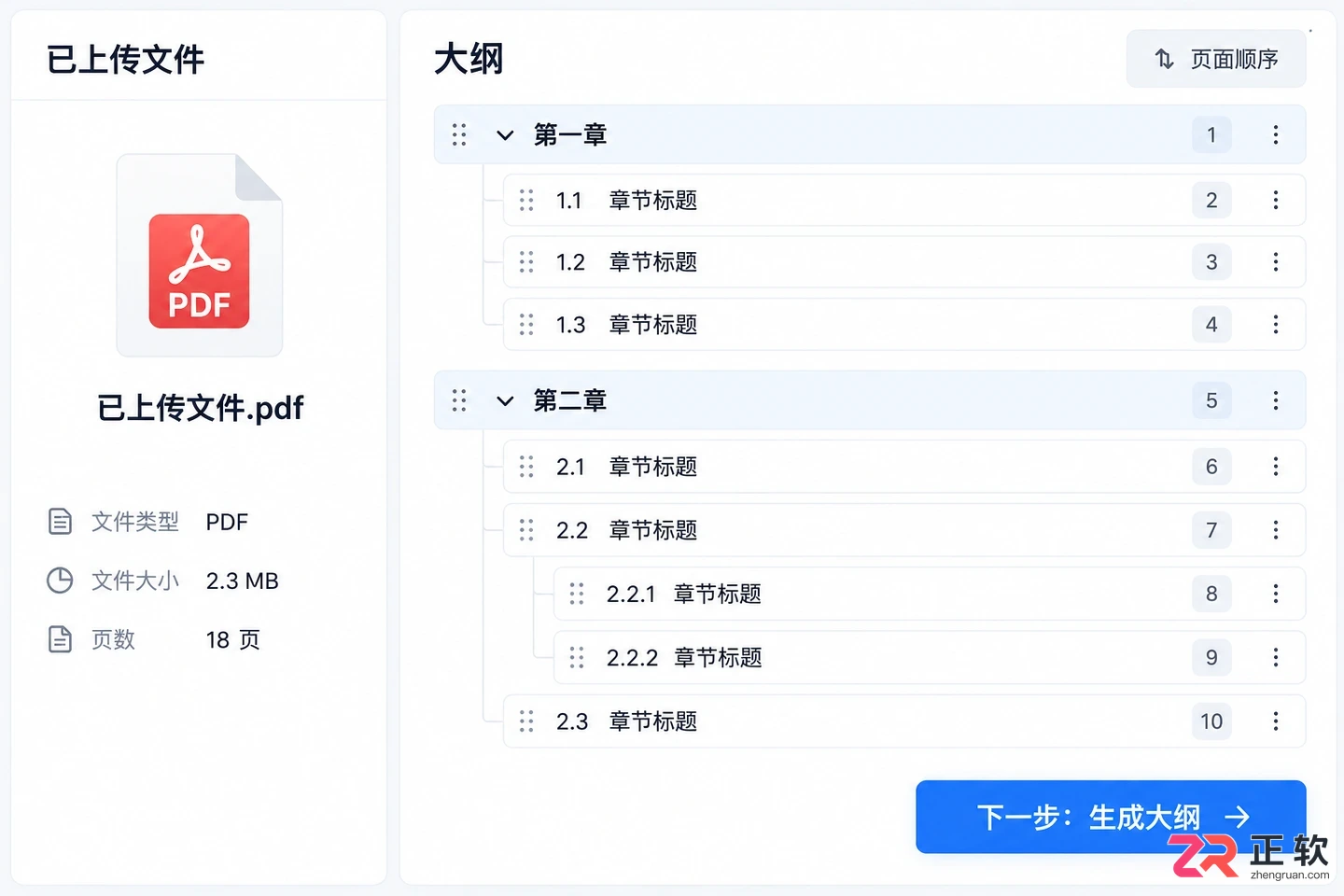Open the more options for section 2.1
Viewport: 1344px width, 896px height.
(1276, 467)
